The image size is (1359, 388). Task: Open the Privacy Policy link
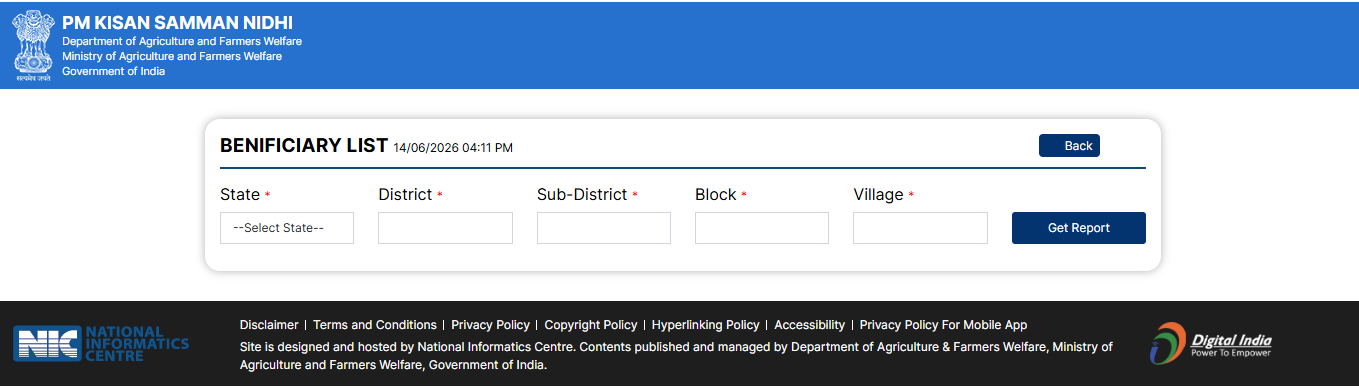(x=490, y=325)
